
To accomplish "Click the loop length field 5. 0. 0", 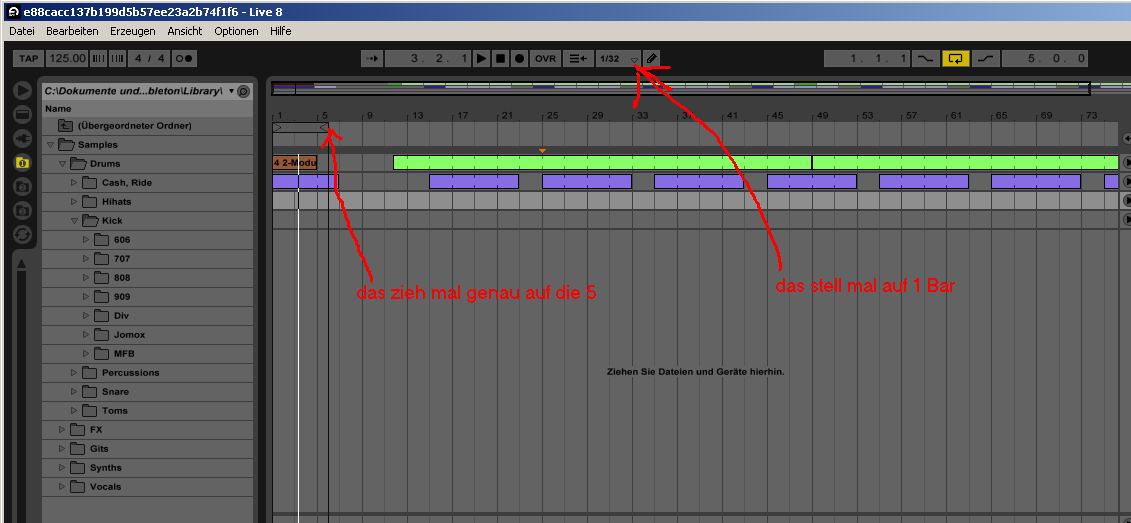I will click(1045, 58).
